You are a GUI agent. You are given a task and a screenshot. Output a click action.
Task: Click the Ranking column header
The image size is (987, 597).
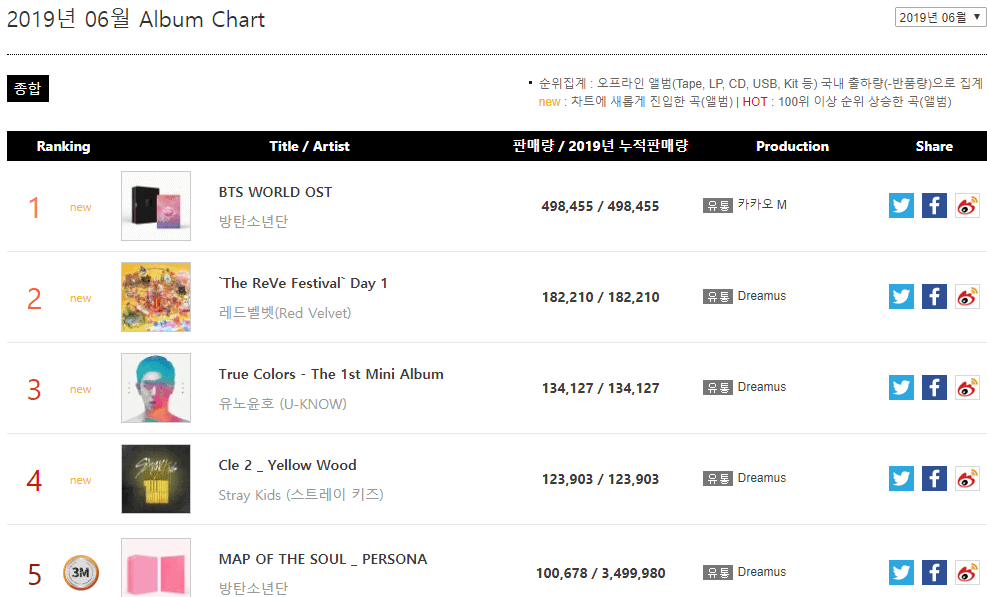[x=63, y=146]
